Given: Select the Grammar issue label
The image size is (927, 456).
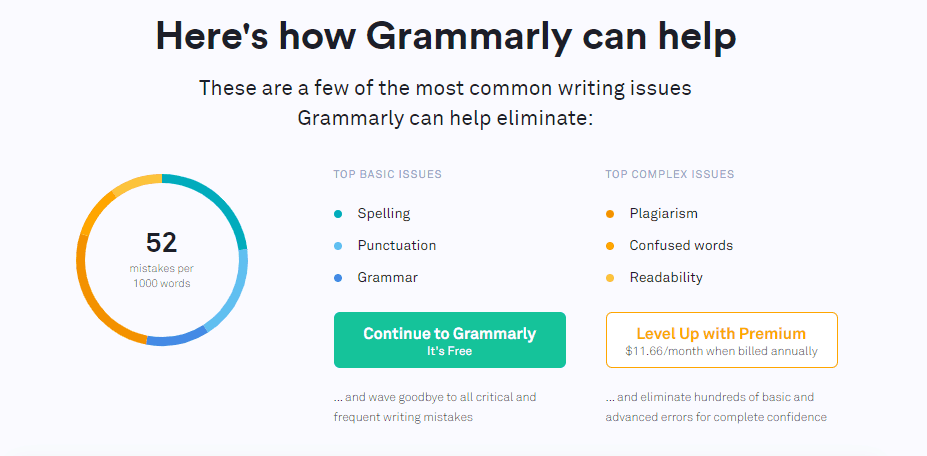Looking at the screenshot, I should pos(387,277).
